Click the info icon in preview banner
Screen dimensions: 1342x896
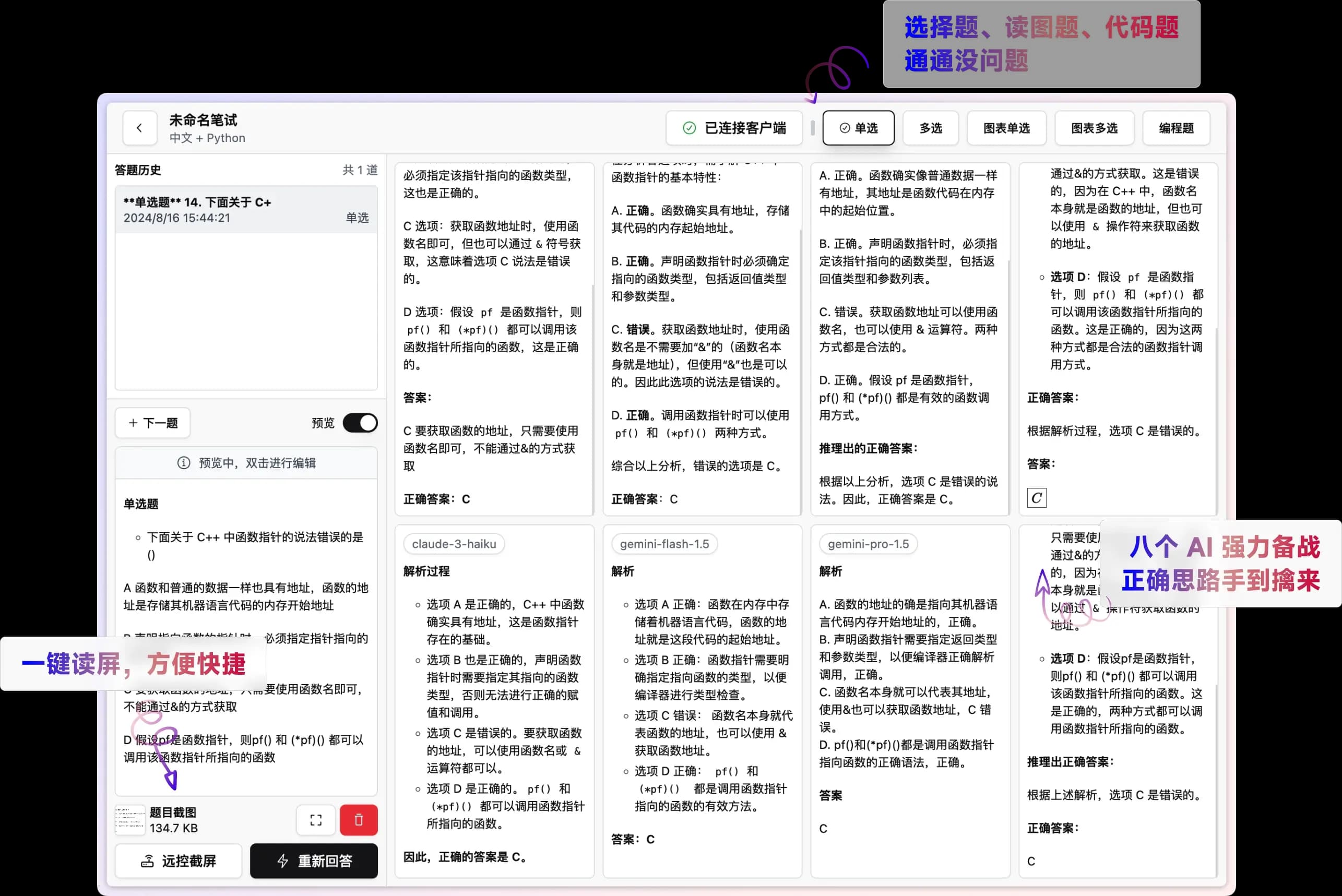pyautogui.click(x=183, y=463)
